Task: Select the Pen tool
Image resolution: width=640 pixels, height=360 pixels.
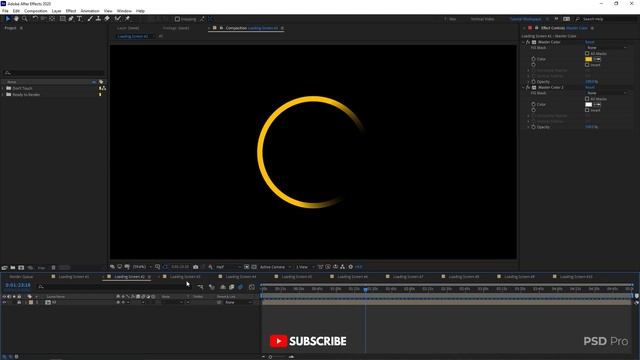Action: (x=71, y=19)
